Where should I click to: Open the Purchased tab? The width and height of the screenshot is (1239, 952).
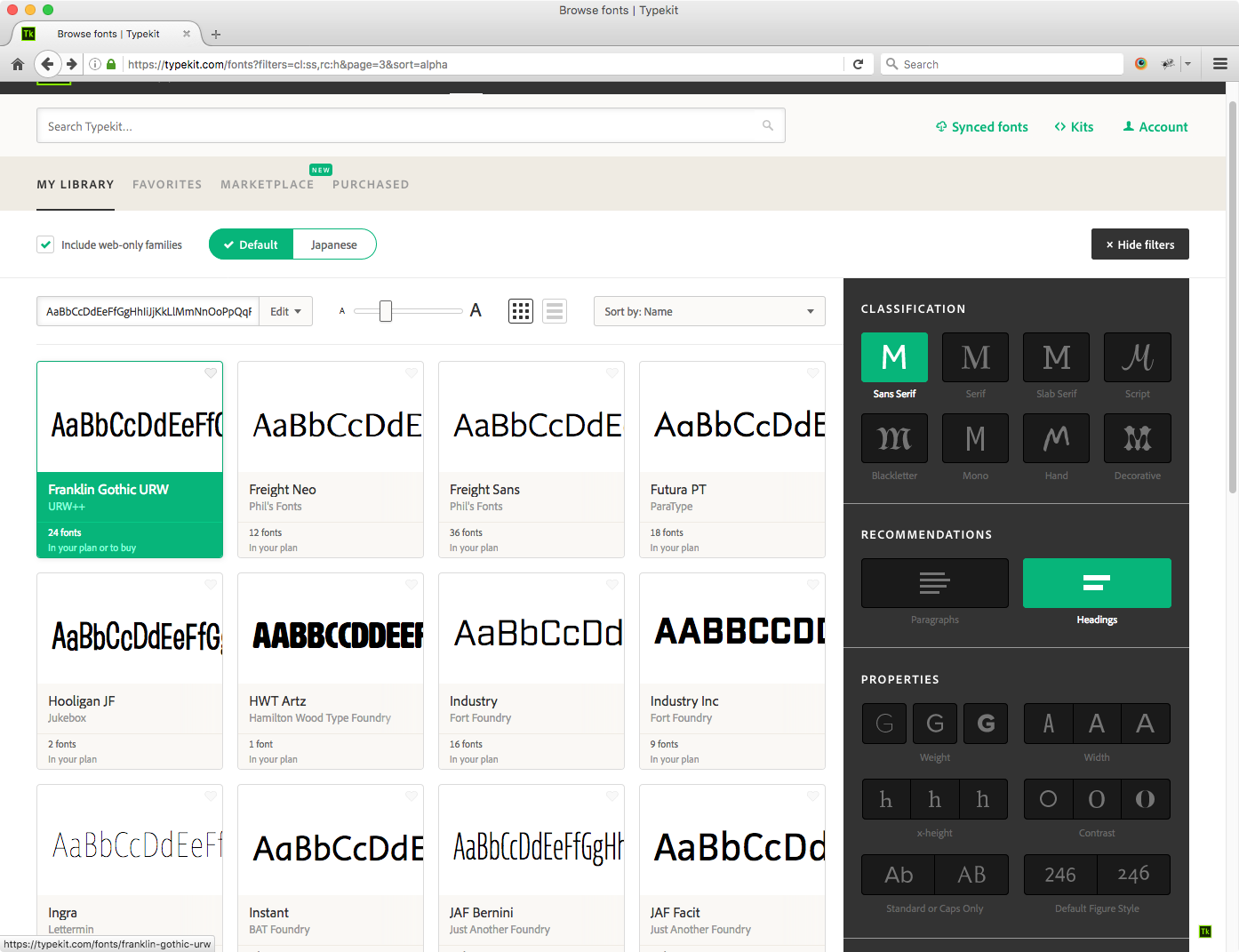pos(371,185)
